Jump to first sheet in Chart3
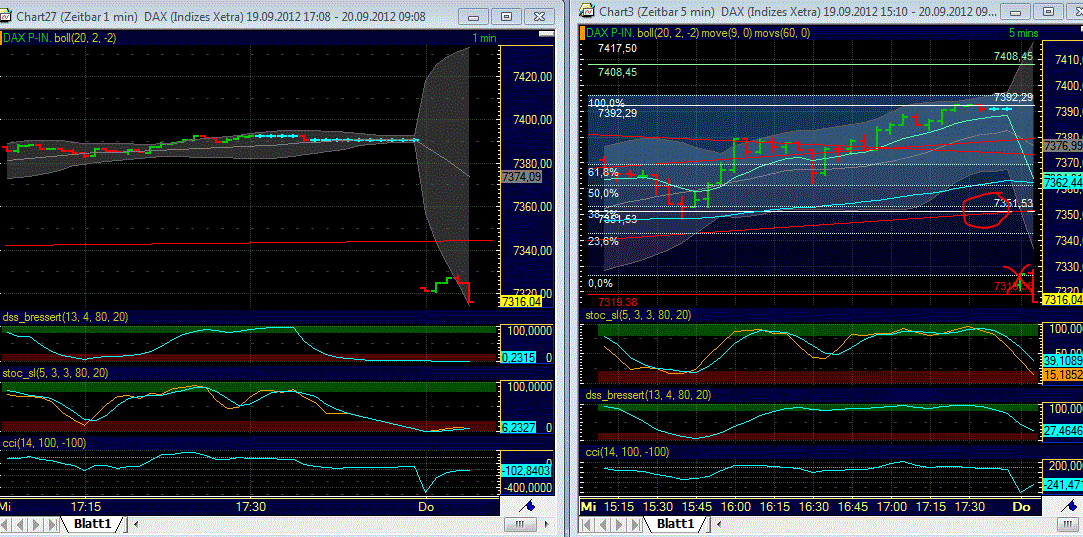 (x=586, y=523)
